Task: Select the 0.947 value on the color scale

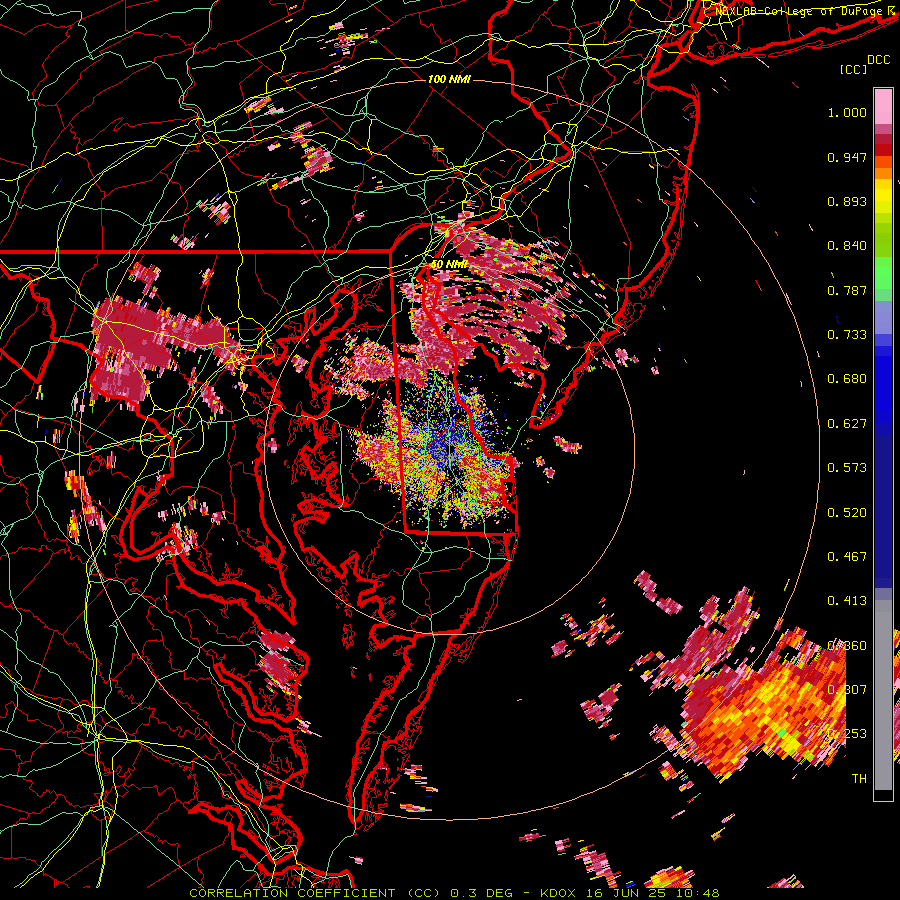Action: [847, 157]
